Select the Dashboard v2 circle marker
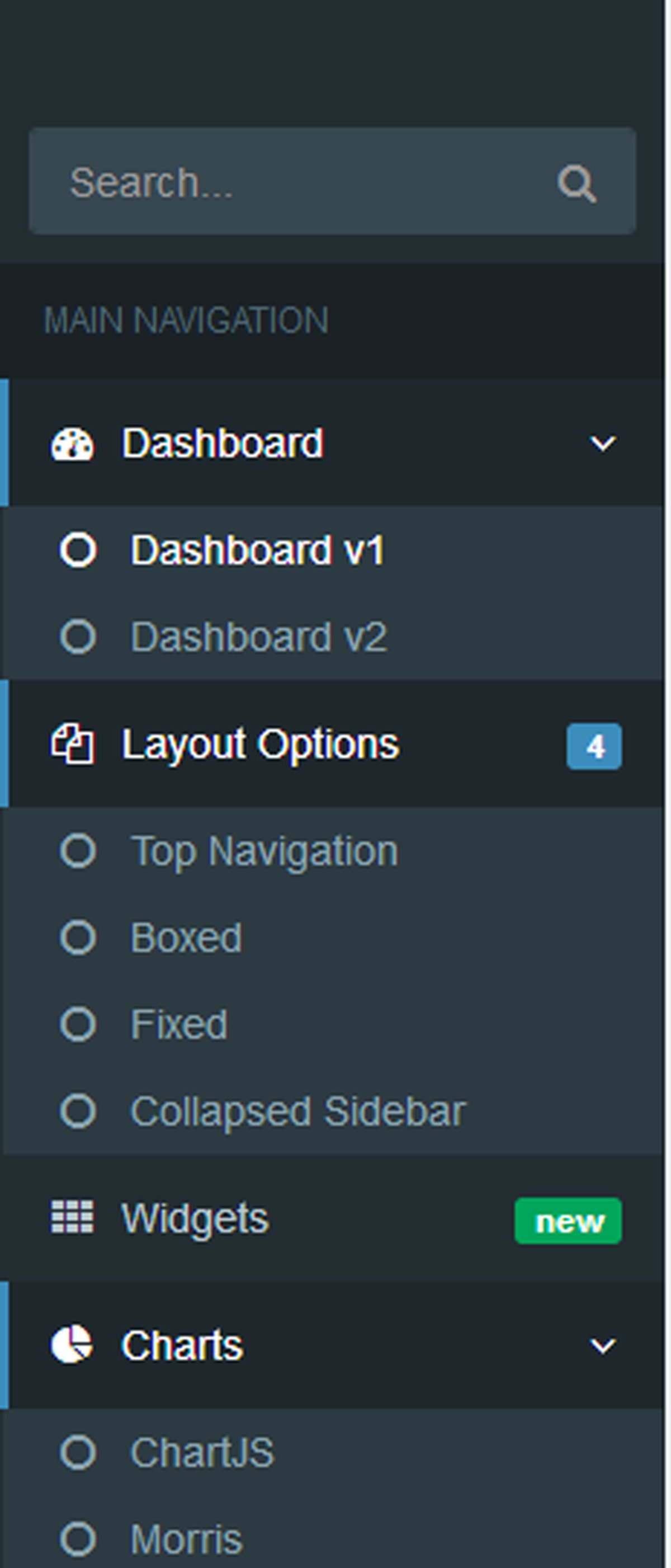This screenshot has width=671, height=1568. click(x=78, y=637)
